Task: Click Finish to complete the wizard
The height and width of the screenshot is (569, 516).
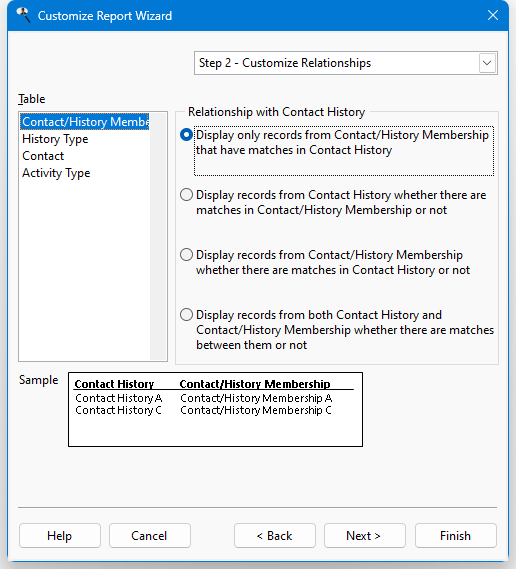Action: (456, 536)
